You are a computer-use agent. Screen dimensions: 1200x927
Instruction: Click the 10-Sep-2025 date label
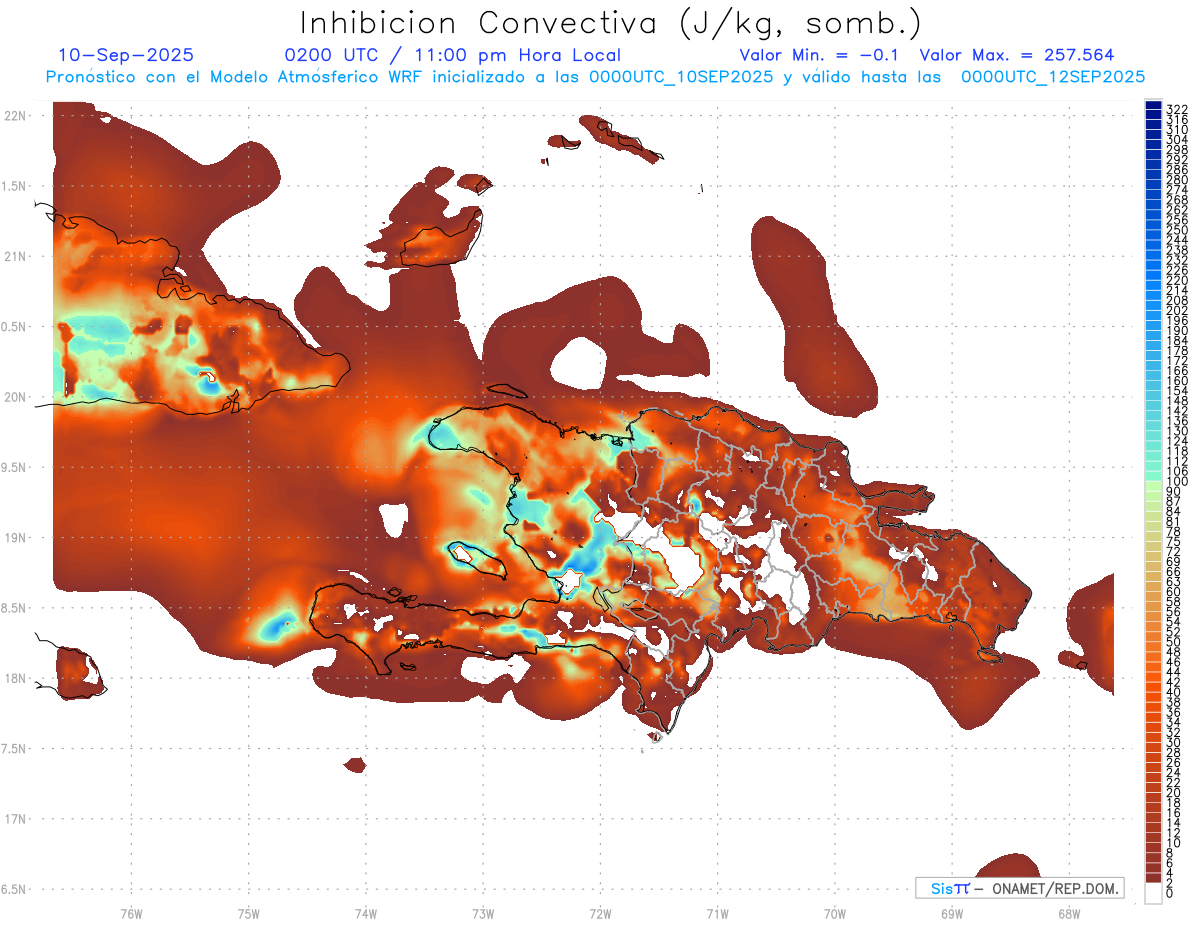[x=126, y=55]
